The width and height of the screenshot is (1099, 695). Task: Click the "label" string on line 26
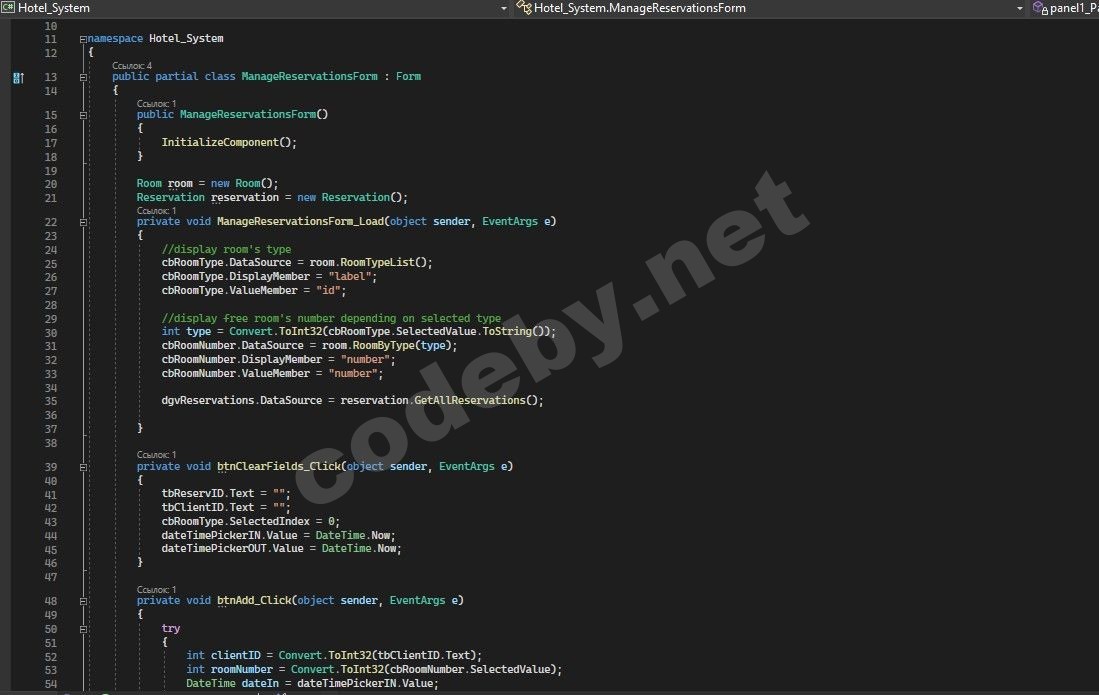click(350, 276)
